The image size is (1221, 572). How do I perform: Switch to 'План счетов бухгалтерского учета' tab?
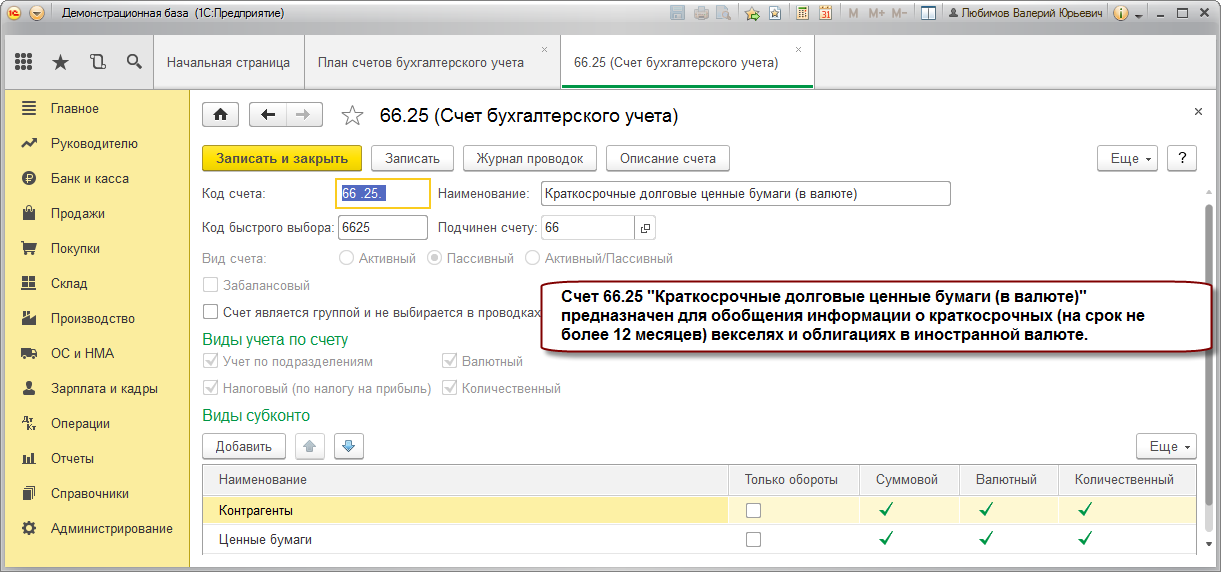[x=421, y=62]
